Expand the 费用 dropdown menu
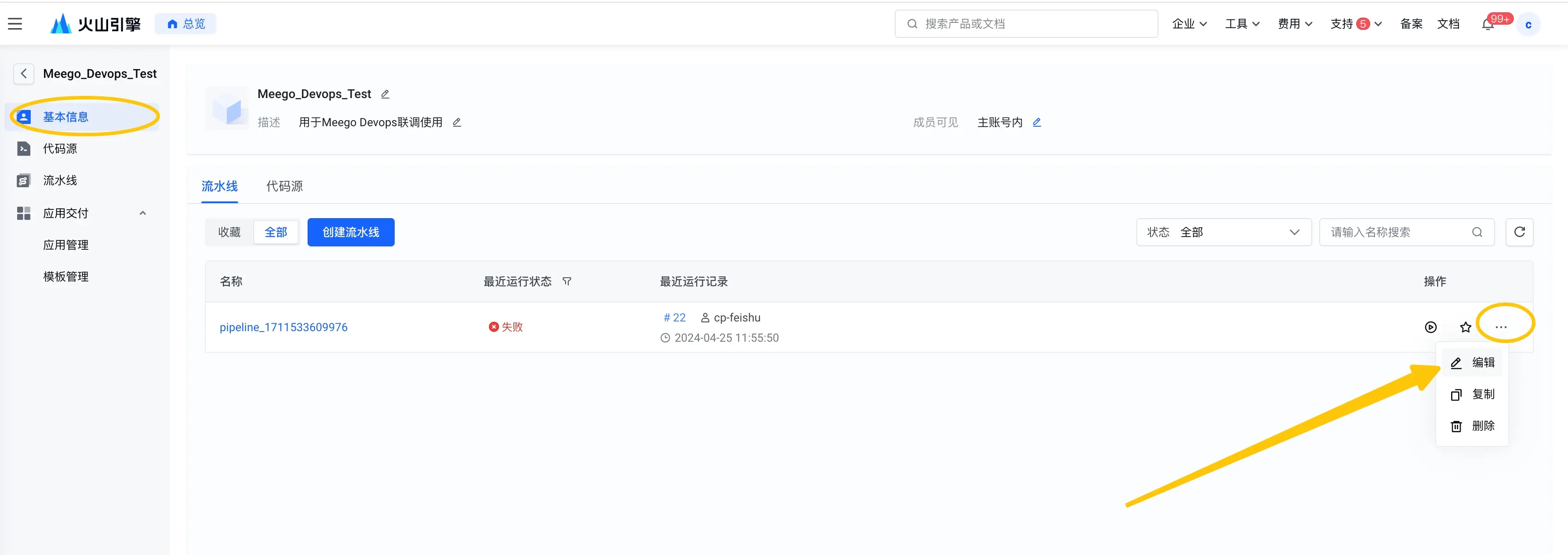1568x555 pixels. point(1295,24)
